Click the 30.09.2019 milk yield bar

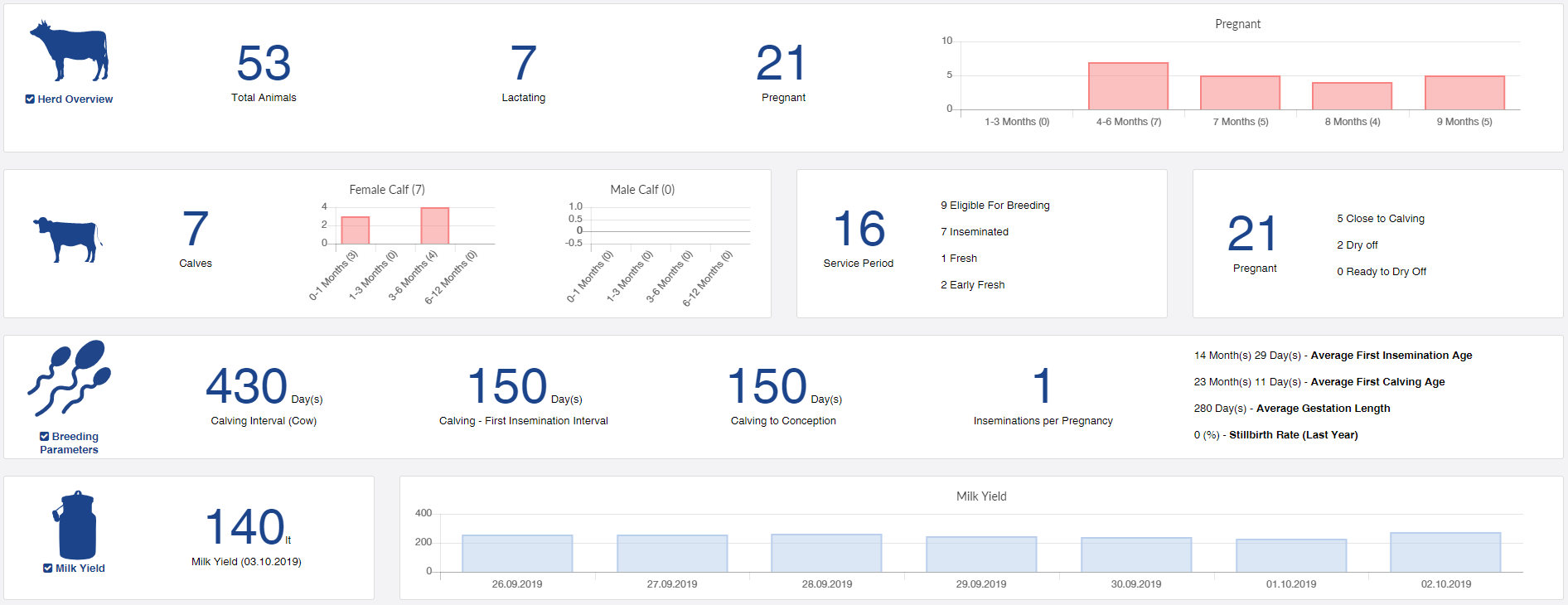pyautogui.click(x=1136, y=554)
